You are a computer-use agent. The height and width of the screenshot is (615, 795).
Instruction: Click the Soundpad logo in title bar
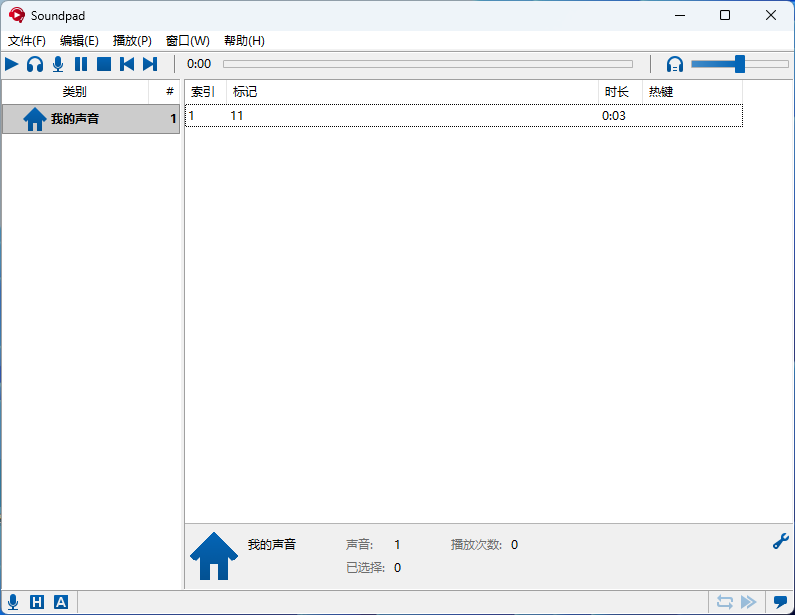click(x=17, y=15)
